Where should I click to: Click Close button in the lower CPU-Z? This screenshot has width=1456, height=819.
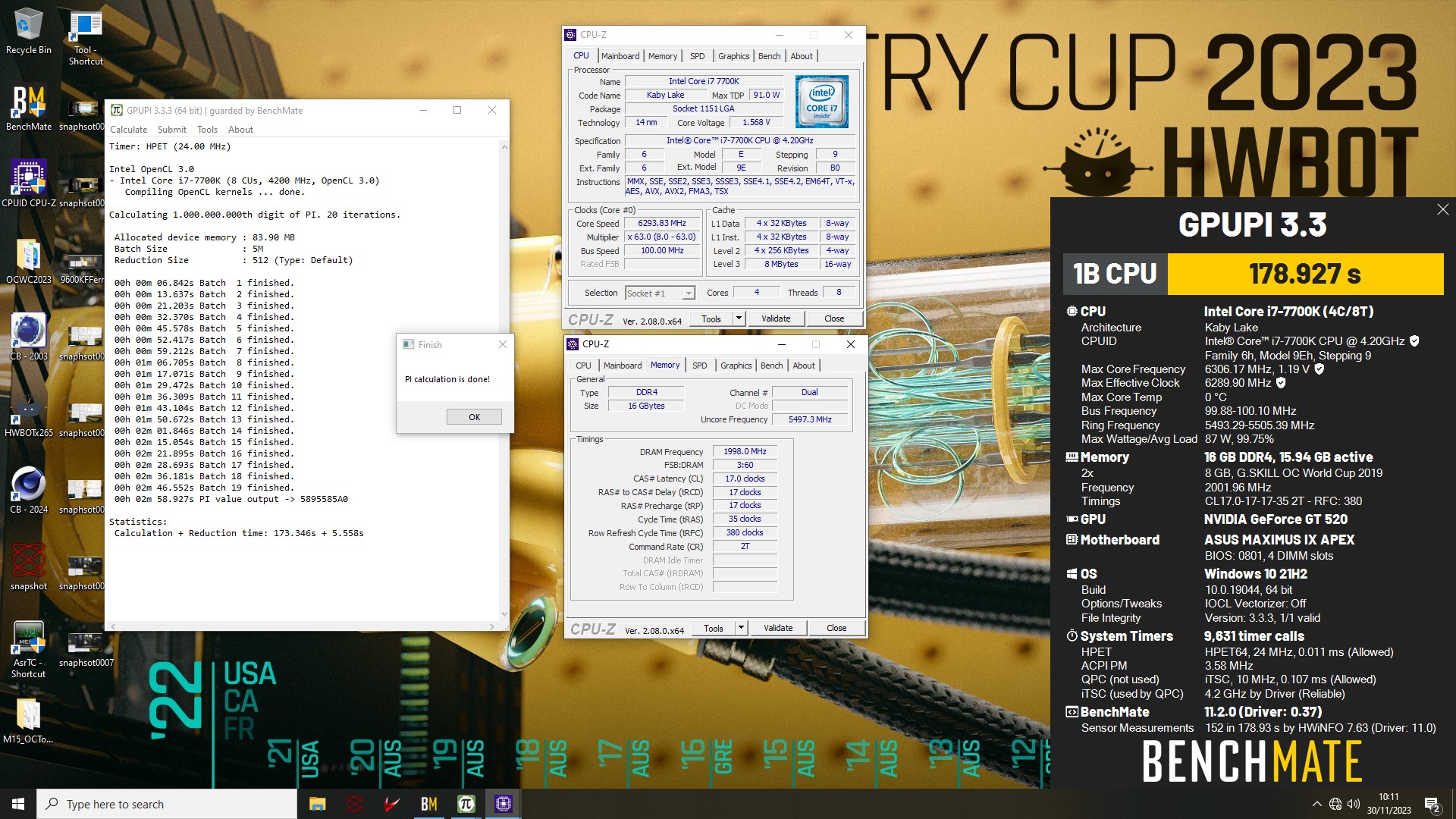836,629
